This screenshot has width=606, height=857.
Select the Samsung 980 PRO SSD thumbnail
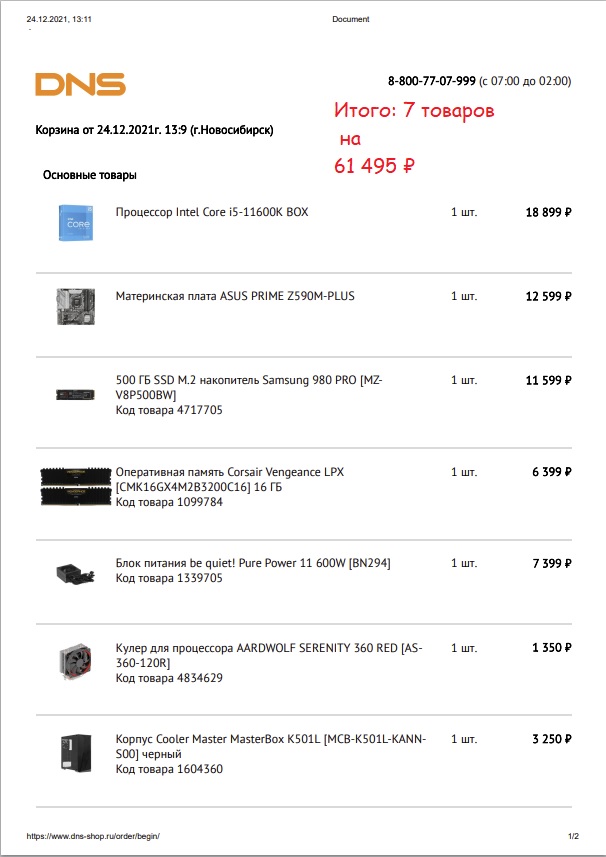(75, 394)
